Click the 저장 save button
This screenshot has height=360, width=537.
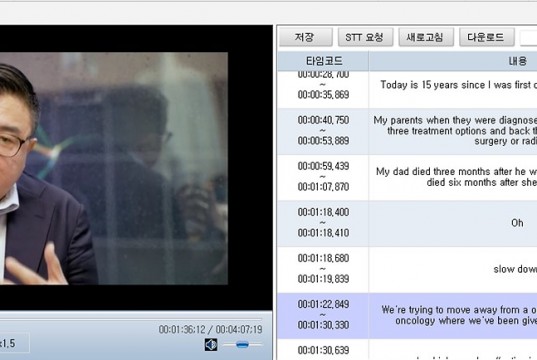point(305,37)
